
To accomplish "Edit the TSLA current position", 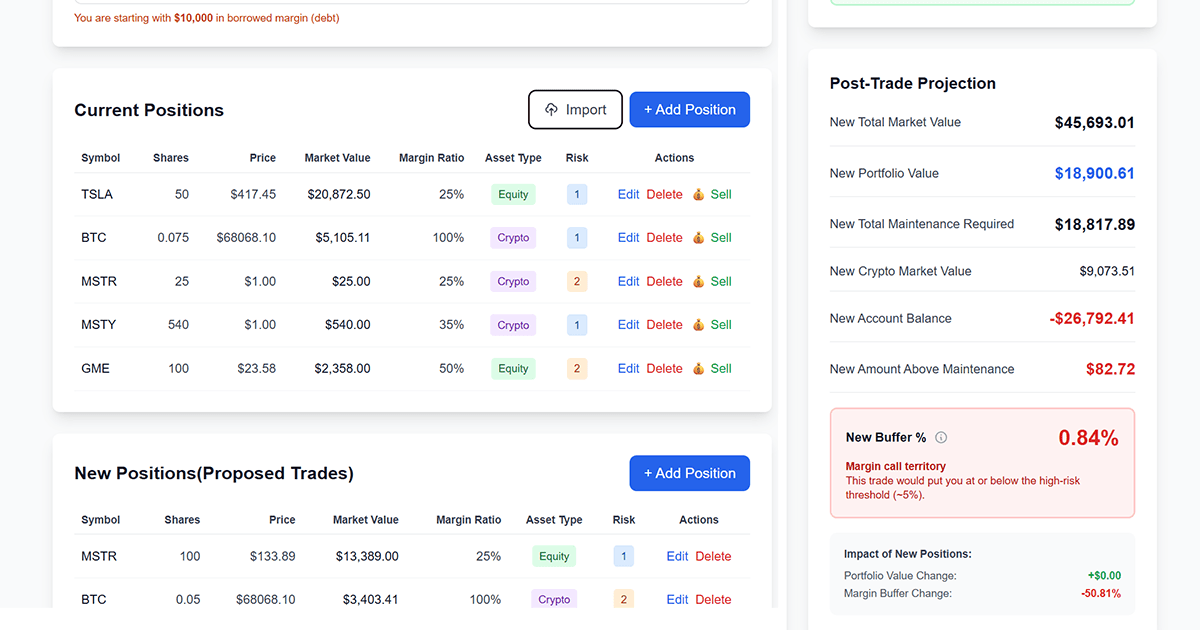I will [x=628, y=195].
